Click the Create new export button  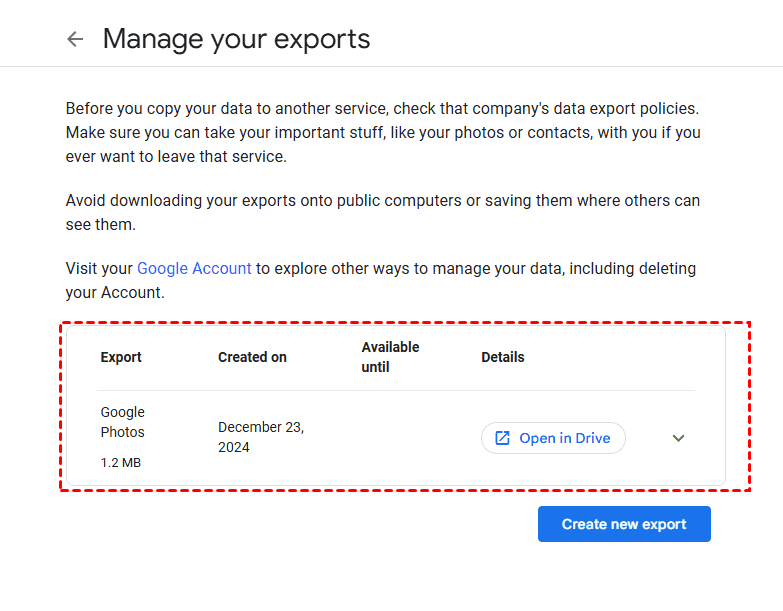623,524
